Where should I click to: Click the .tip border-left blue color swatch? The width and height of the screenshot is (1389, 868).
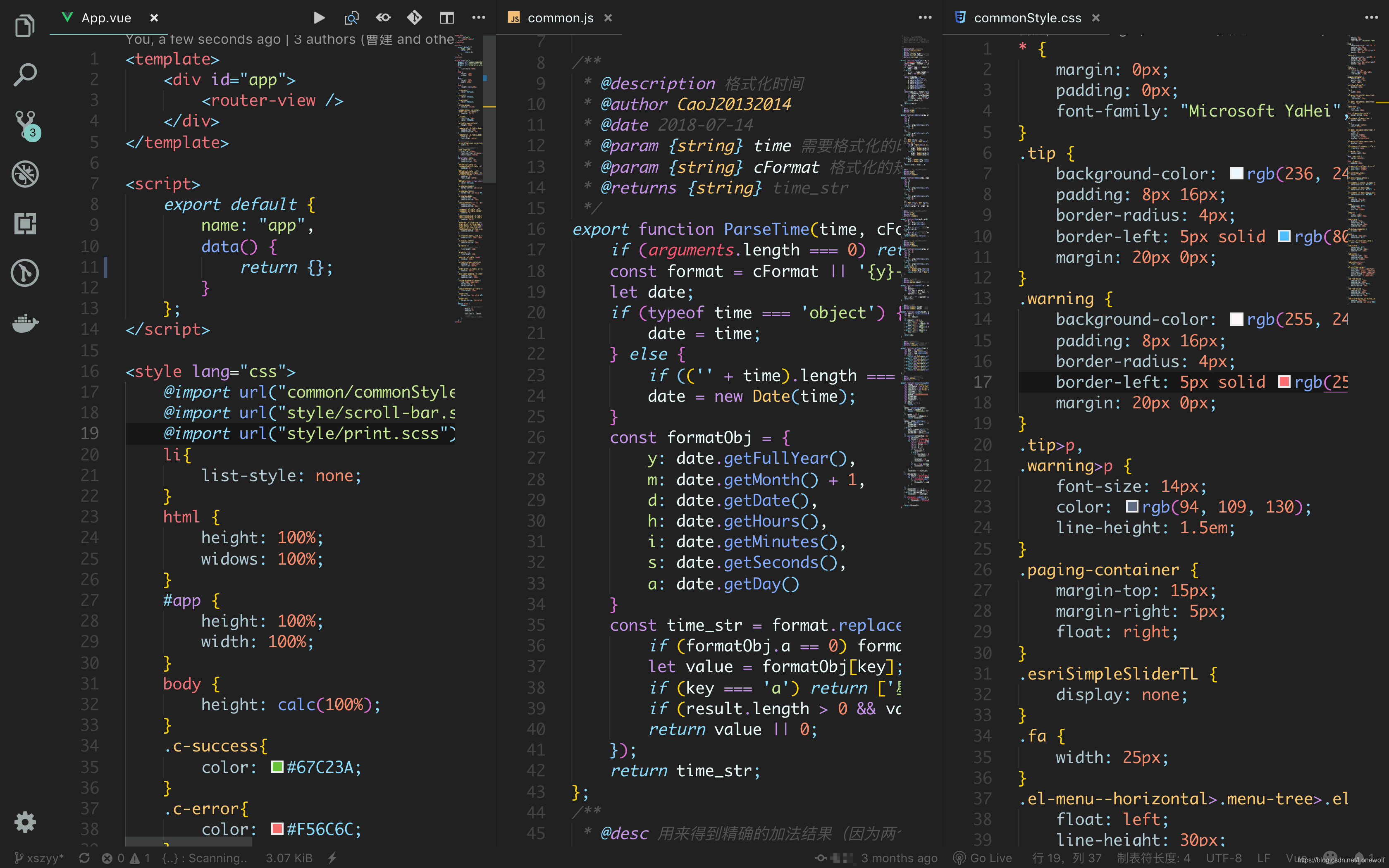[x=1284, y=236]
